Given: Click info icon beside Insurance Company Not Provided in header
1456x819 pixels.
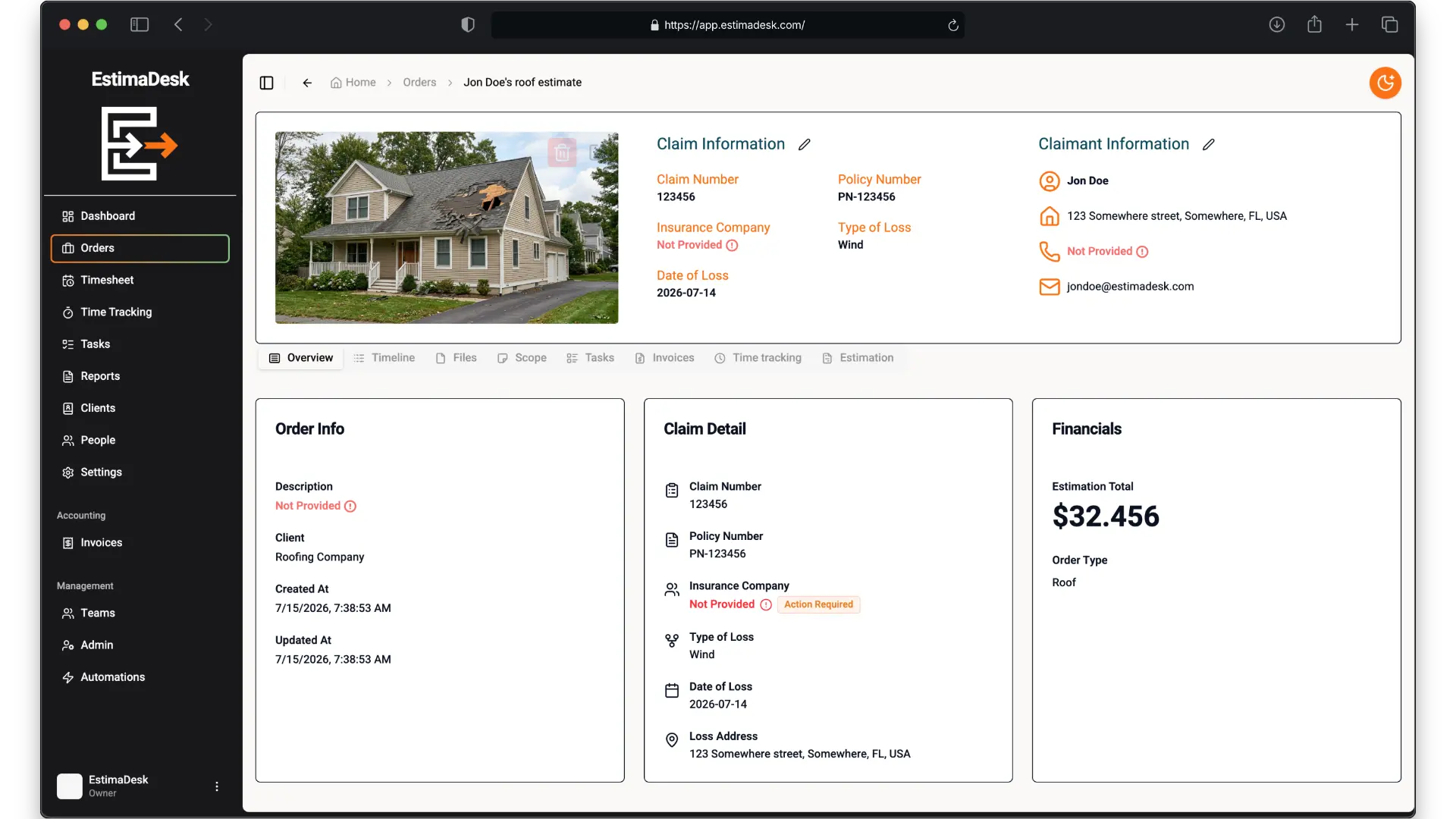Looking at the screenshot, I should (732, 246).
